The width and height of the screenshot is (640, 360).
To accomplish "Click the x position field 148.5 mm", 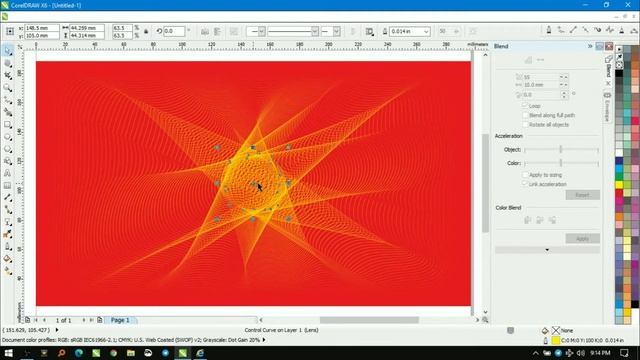I will 42,28.
